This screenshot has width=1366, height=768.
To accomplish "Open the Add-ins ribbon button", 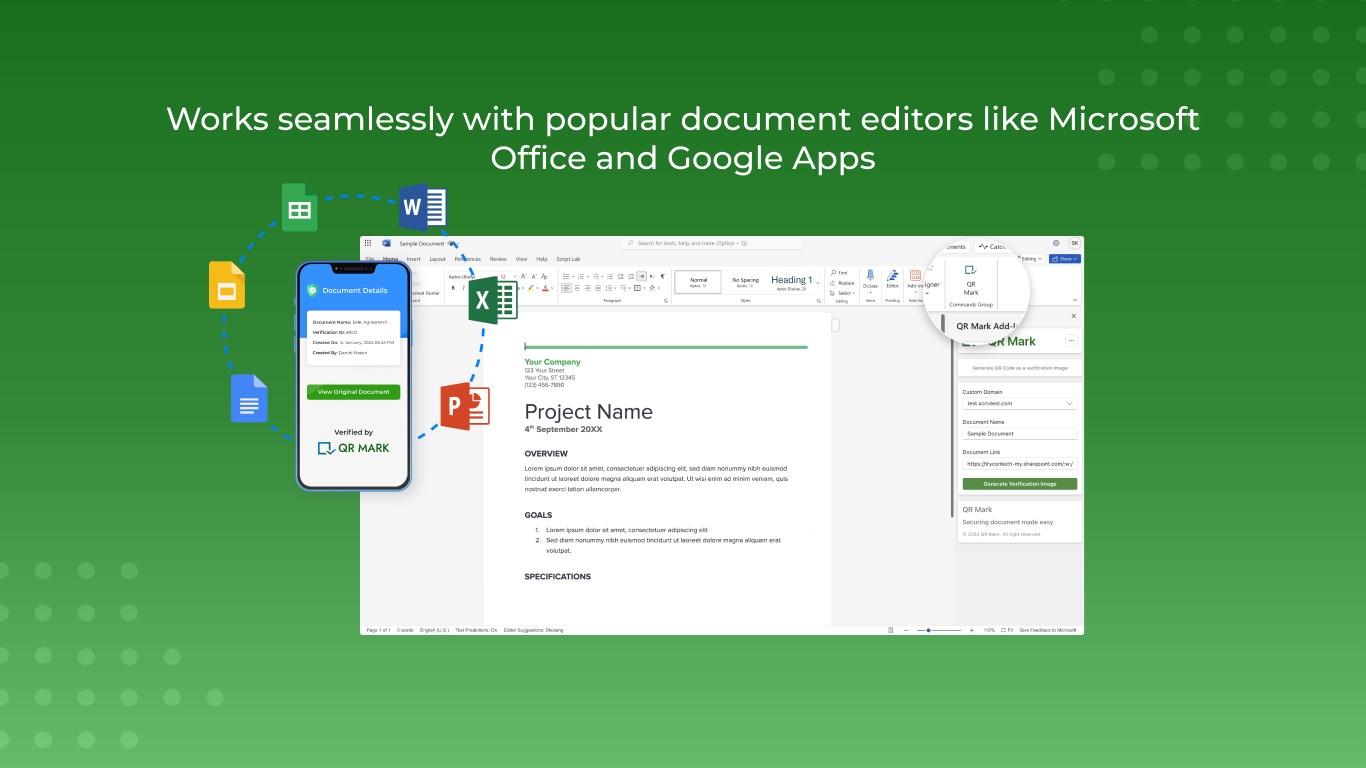I will coord(915,279).
